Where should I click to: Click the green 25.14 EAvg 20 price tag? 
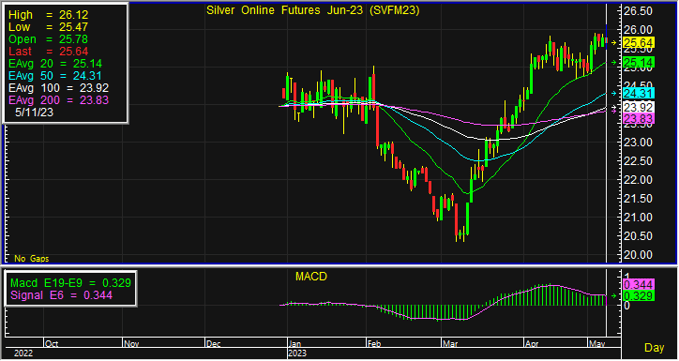(638, 63)
